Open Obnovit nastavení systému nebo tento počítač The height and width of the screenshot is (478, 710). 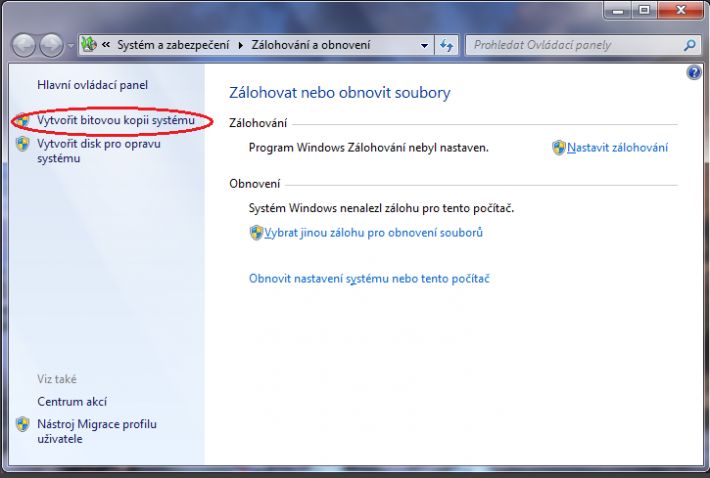(369, 278)
